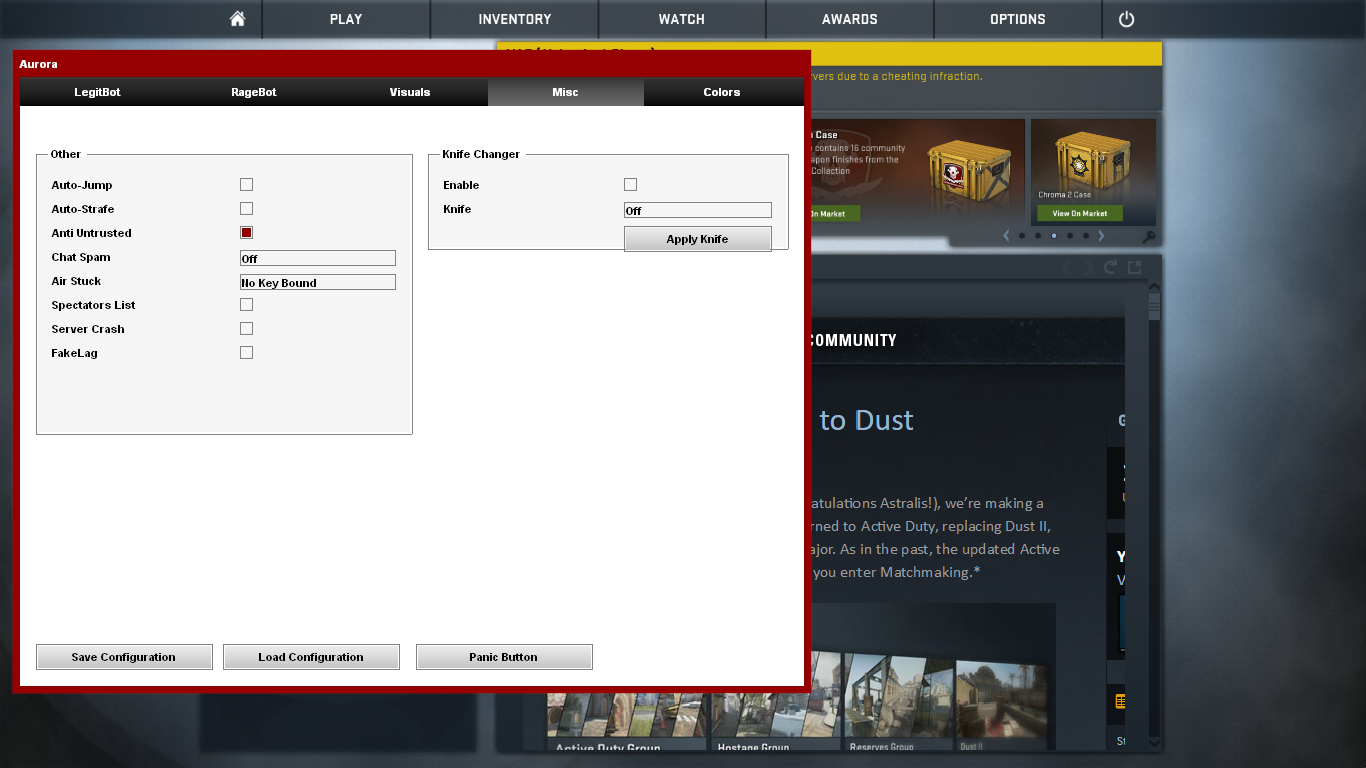Click the Apply Knife button

[x=698, y=239]
